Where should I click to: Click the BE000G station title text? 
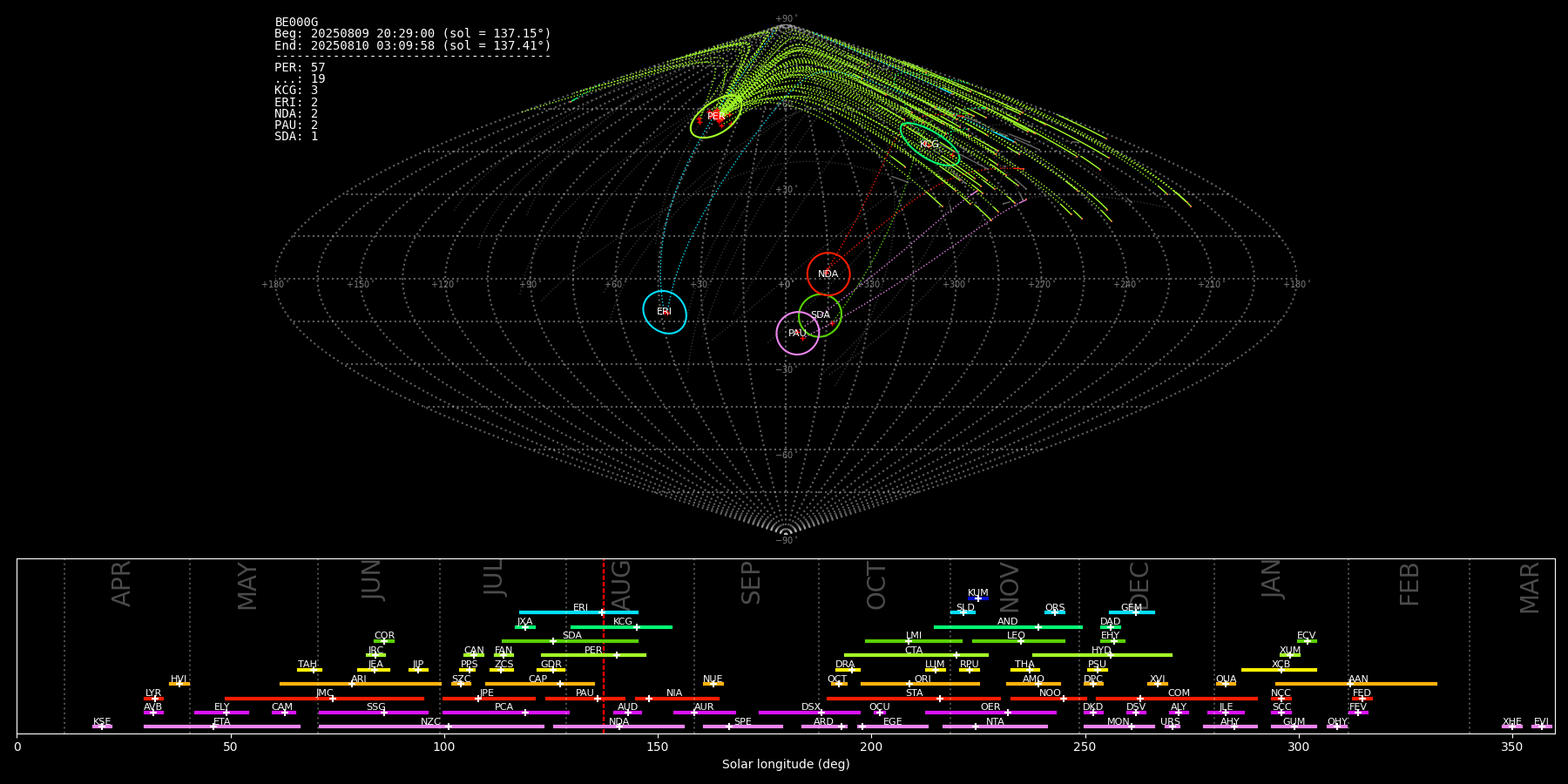point(296,23)
